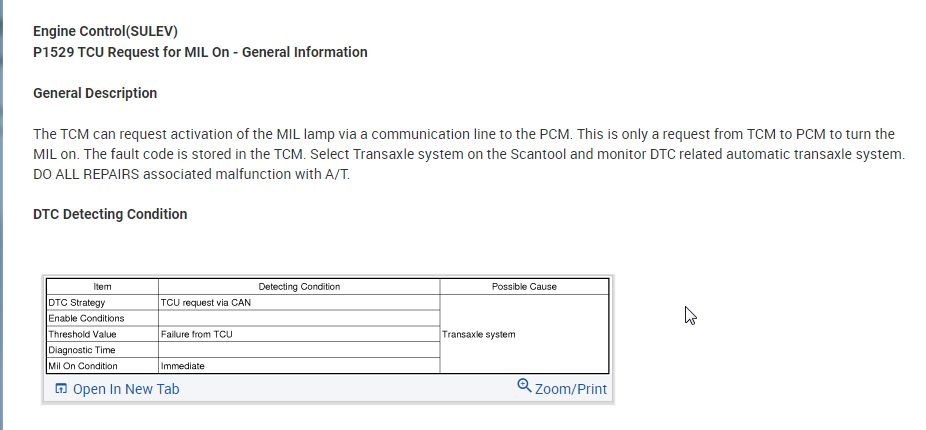Image resolution: width=926 pixels, height=430 pixels.
Task: Click the Zoom/Print magnifier icon
Action: [x=524, y=386]
